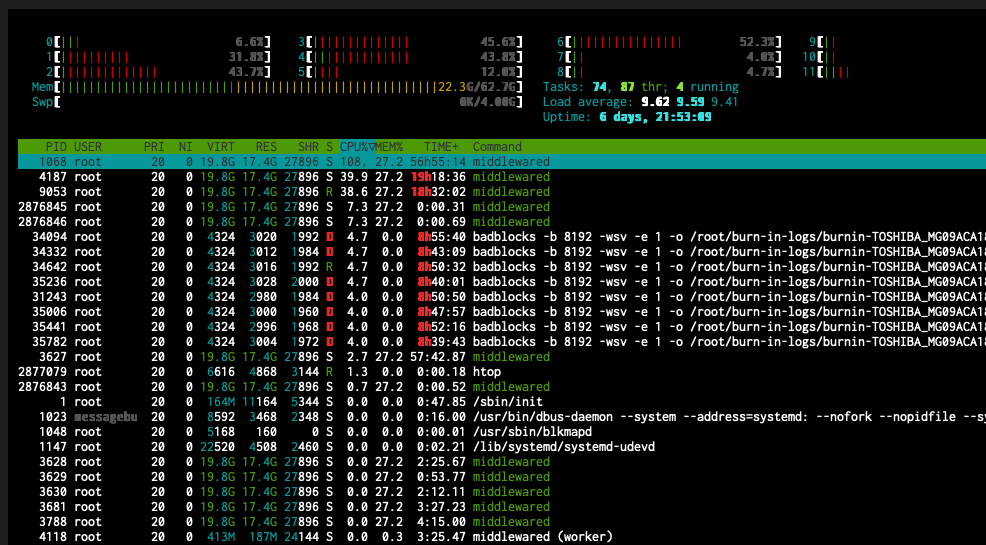The height and width of the screenshot is (545, 986).
Task: Select the middlewared (worker) row PID 4118
Action: tap(502, 537)
